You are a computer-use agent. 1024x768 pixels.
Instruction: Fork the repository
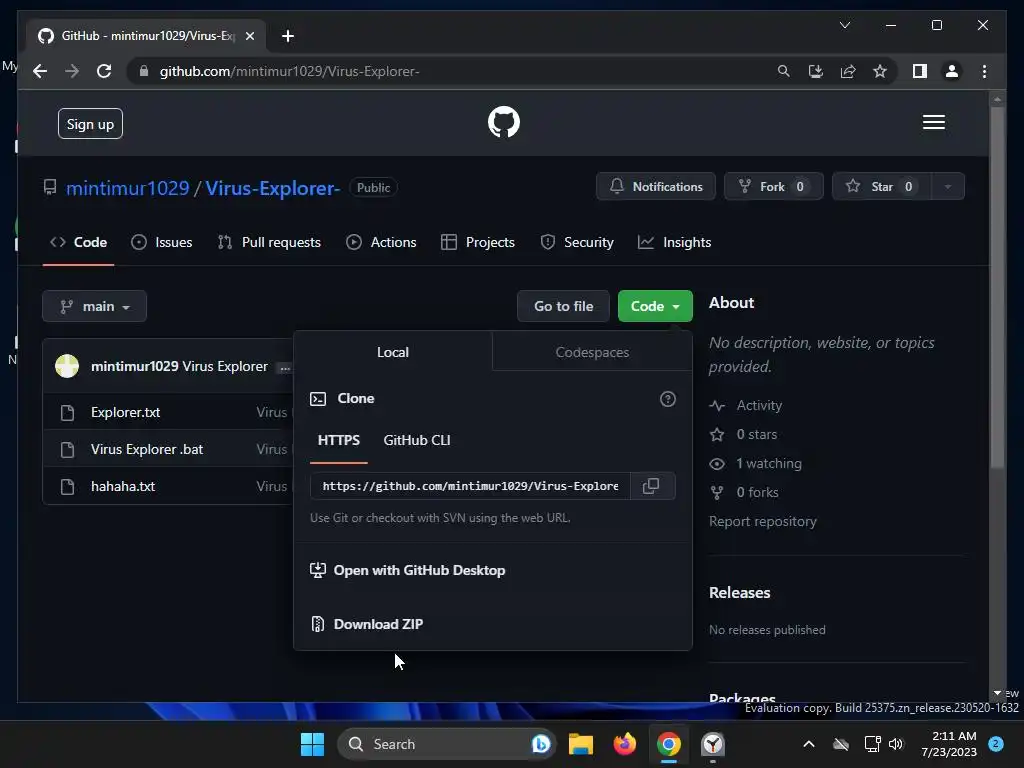coord(773,187)
